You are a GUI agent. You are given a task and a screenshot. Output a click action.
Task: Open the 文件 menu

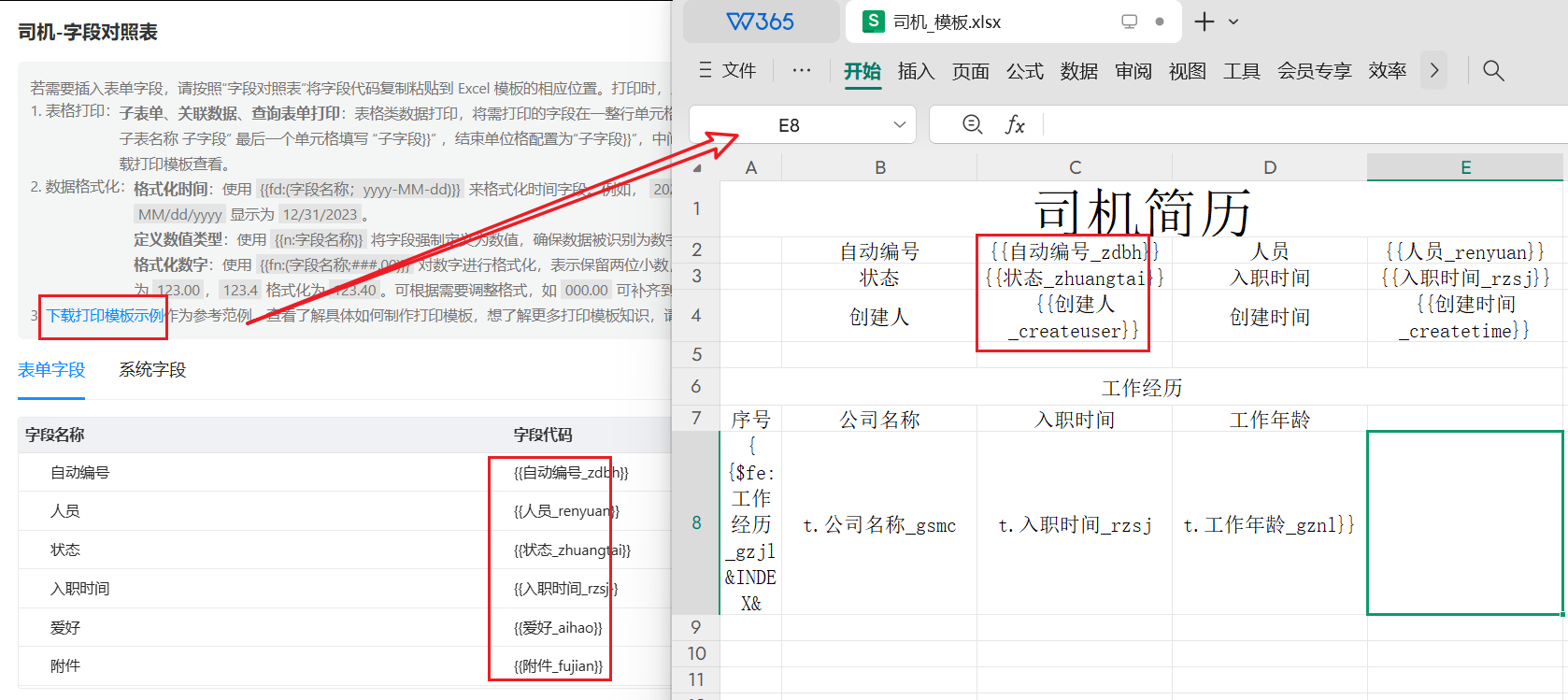click(728, 71)
